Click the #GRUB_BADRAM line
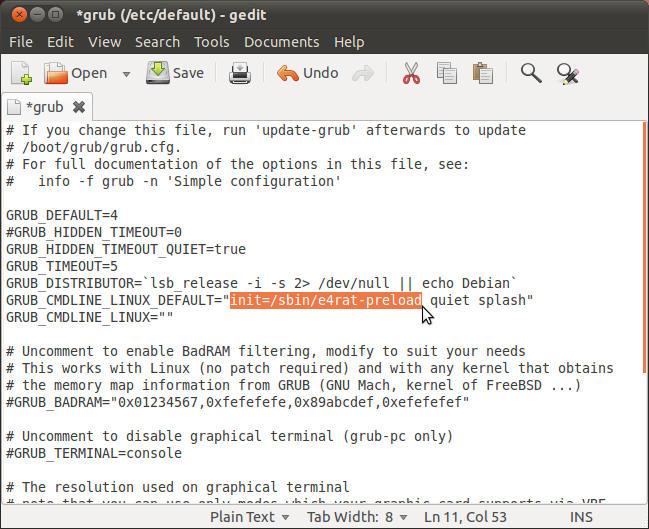The width and height of the screenshot is (649, 529). (x=238, y=402)
